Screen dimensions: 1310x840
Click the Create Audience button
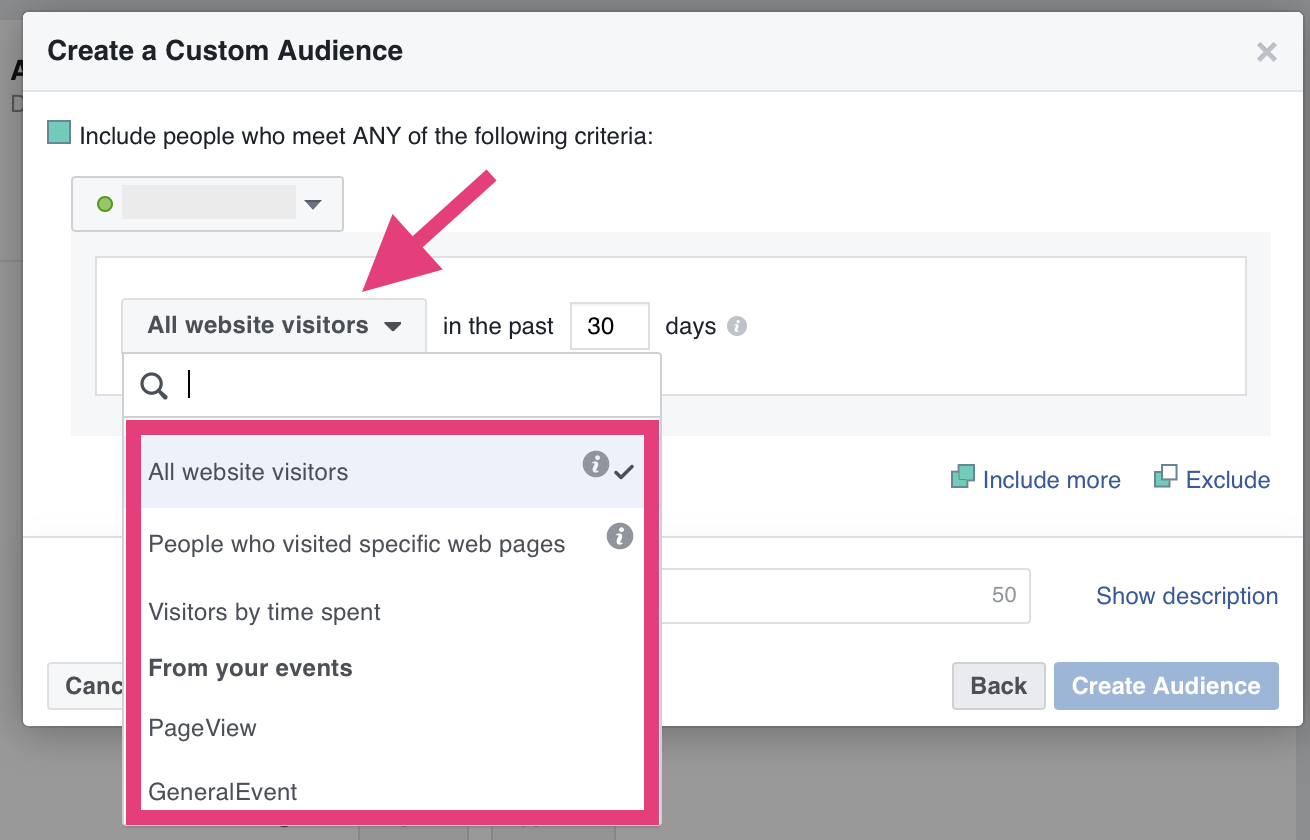(1166, 686)
